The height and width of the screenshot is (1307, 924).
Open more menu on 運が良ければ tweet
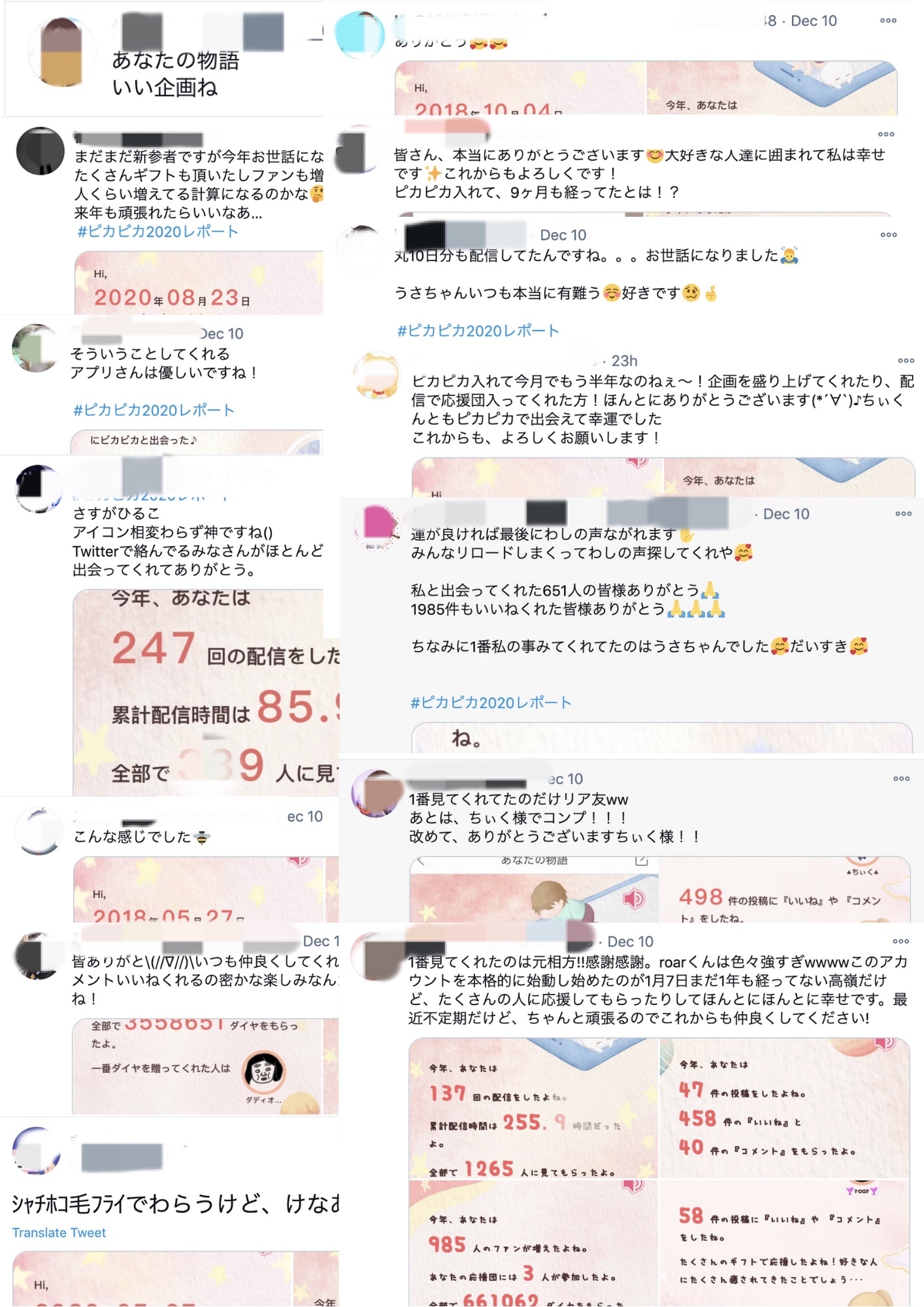[904, 514]
